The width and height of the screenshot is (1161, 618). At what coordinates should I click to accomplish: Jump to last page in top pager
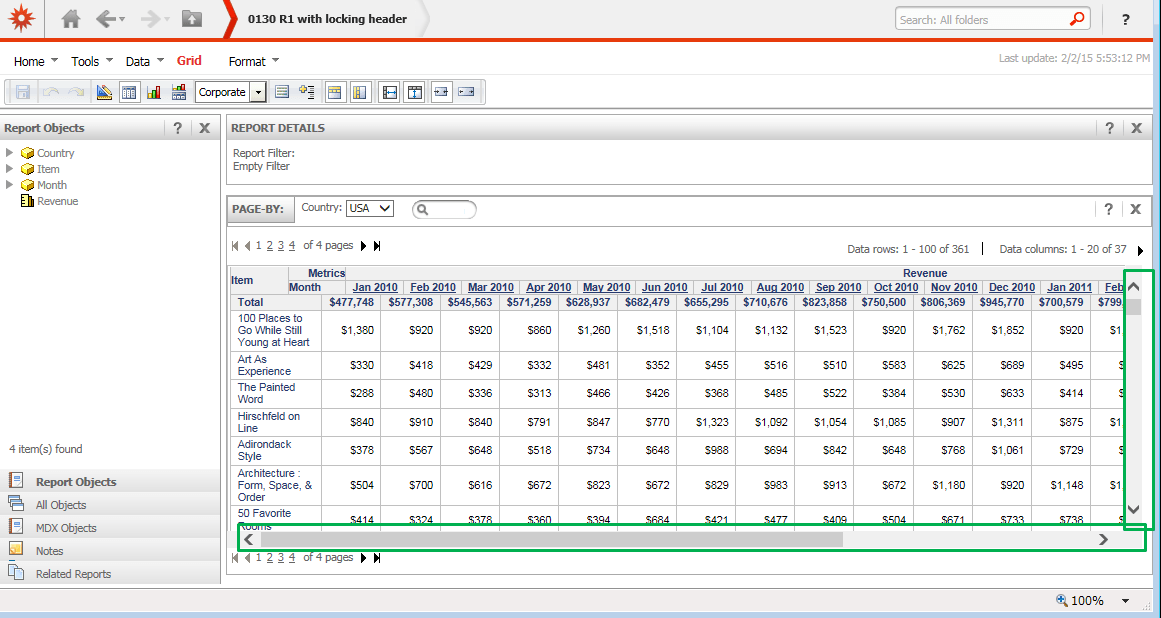377,246
